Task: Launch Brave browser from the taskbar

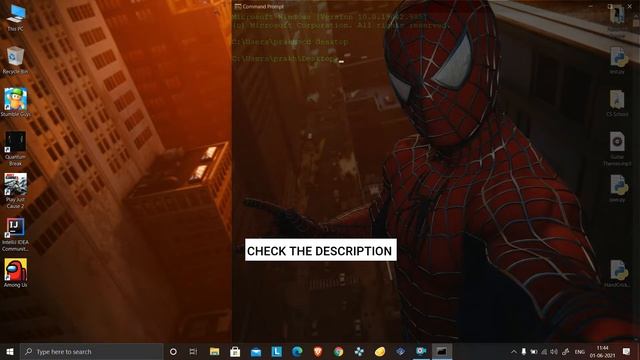Action: coord(318,351)
